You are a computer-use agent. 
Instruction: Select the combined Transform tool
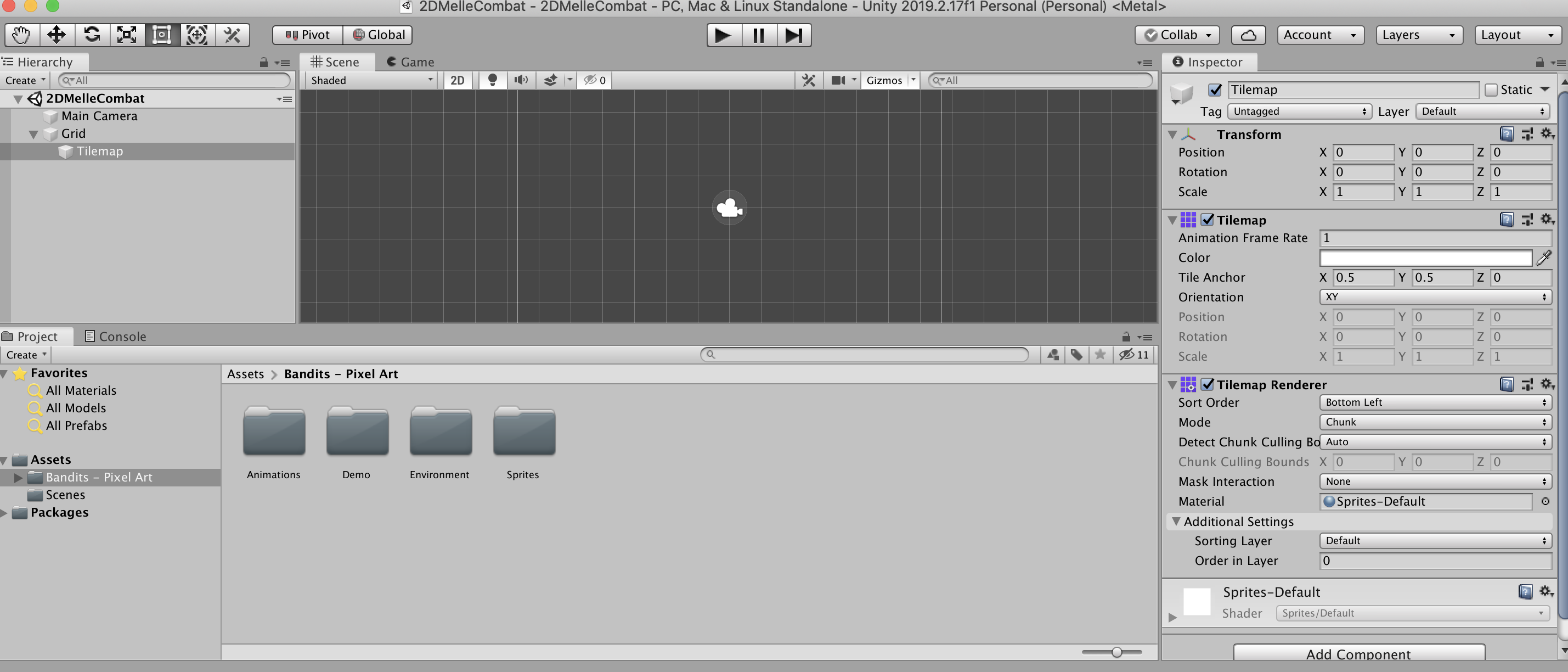pos(197,35)
